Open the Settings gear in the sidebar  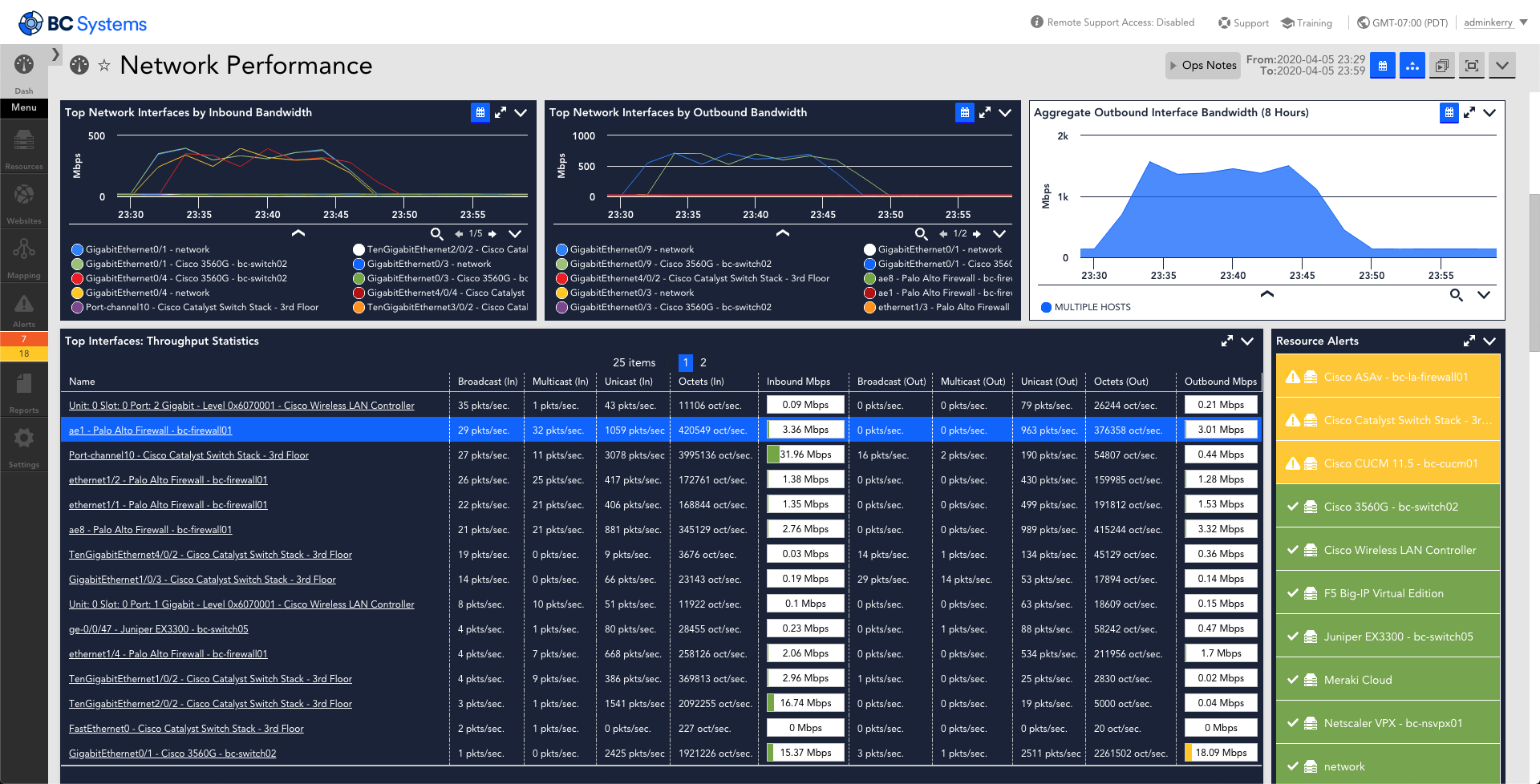pos(23,443)
